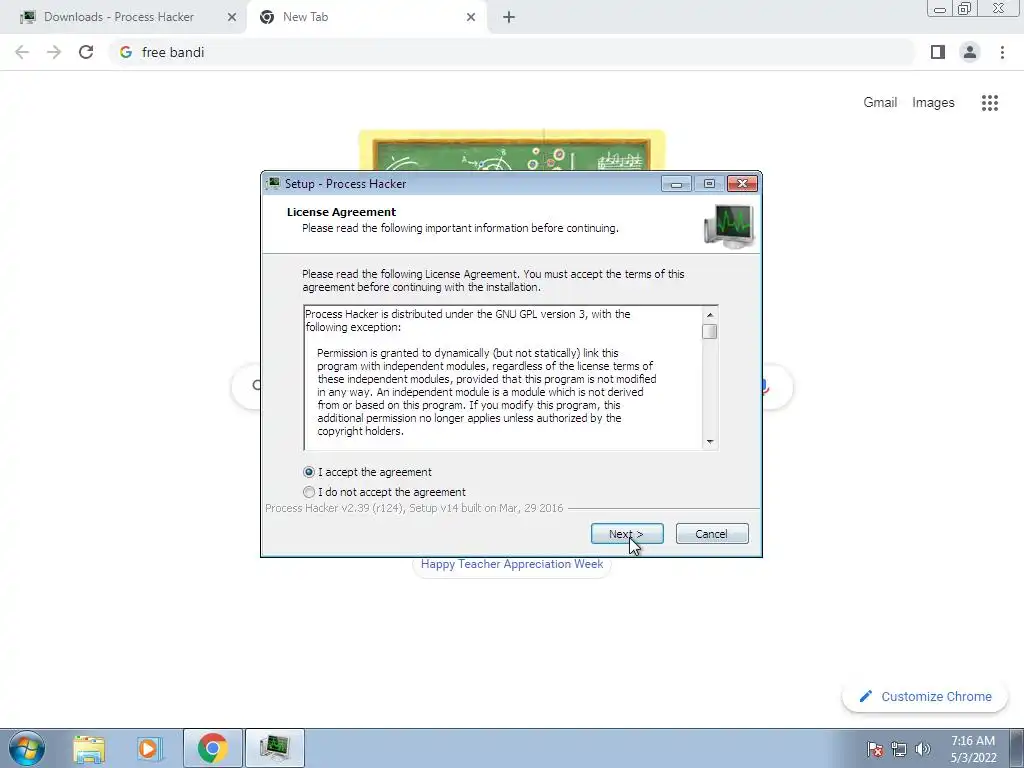
Task: Click the Google Doodle chalkboard image
Action: click(511, 150)
